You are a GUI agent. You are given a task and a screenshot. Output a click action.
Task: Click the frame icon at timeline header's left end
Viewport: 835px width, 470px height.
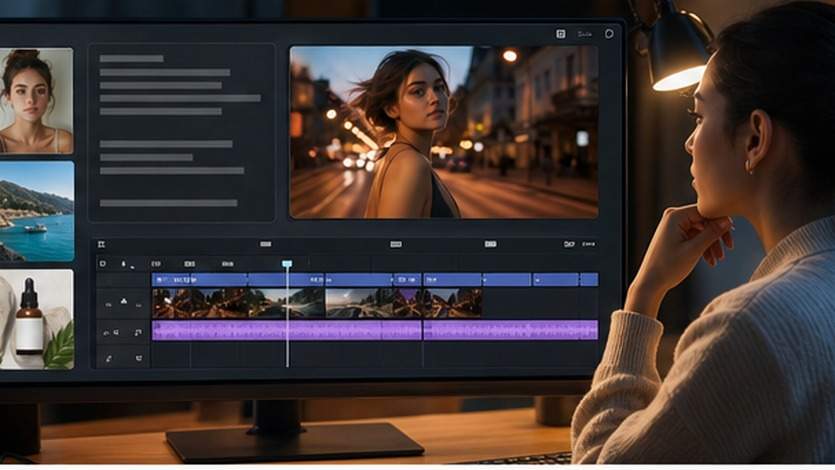pyautogui.click(x=101, y=244)
